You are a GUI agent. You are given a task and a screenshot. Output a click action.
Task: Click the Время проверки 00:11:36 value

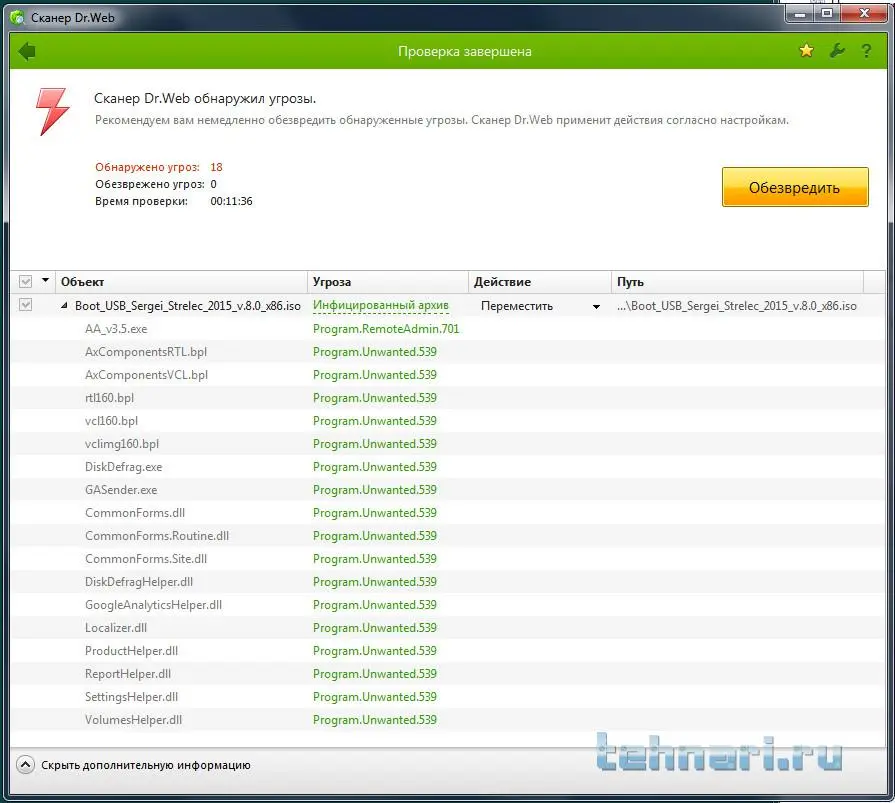pyautogui.click(x=231, y=201)
